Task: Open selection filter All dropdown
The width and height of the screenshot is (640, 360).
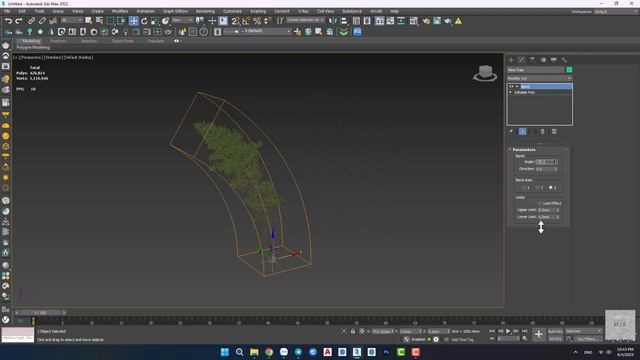Action: point(71,20)
